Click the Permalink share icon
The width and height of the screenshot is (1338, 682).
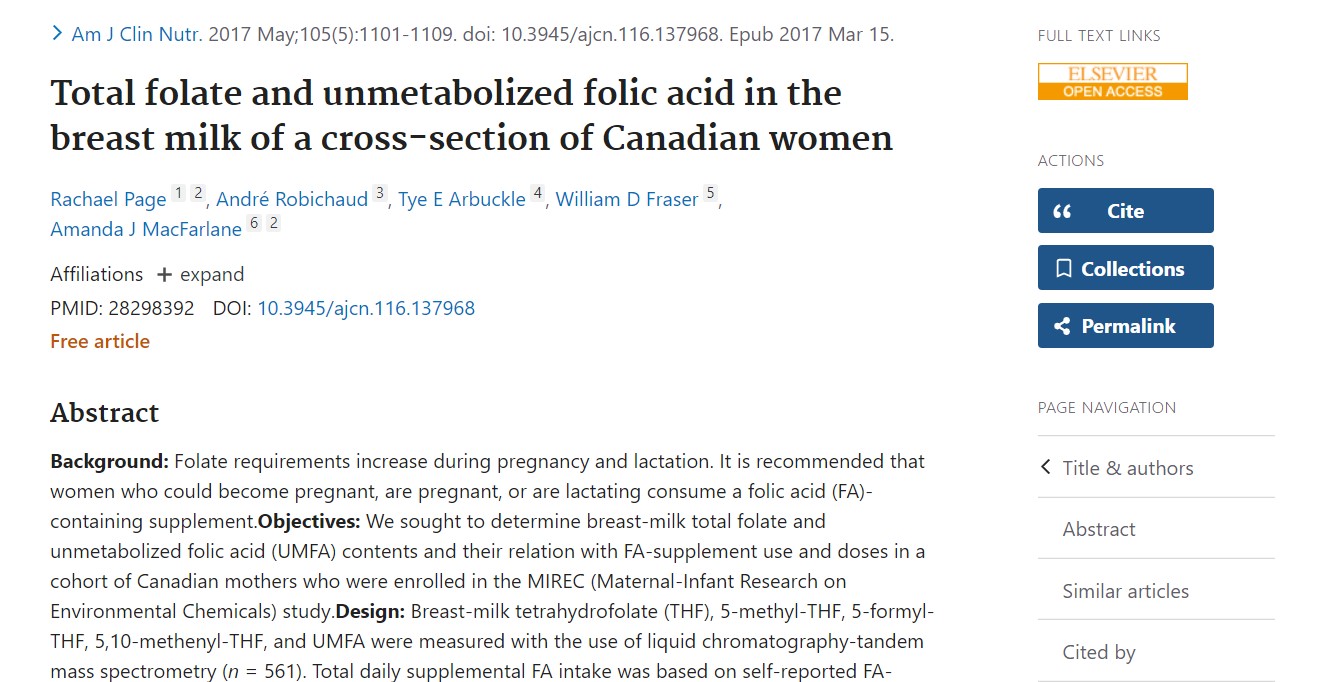click(x=1063, y=326)
